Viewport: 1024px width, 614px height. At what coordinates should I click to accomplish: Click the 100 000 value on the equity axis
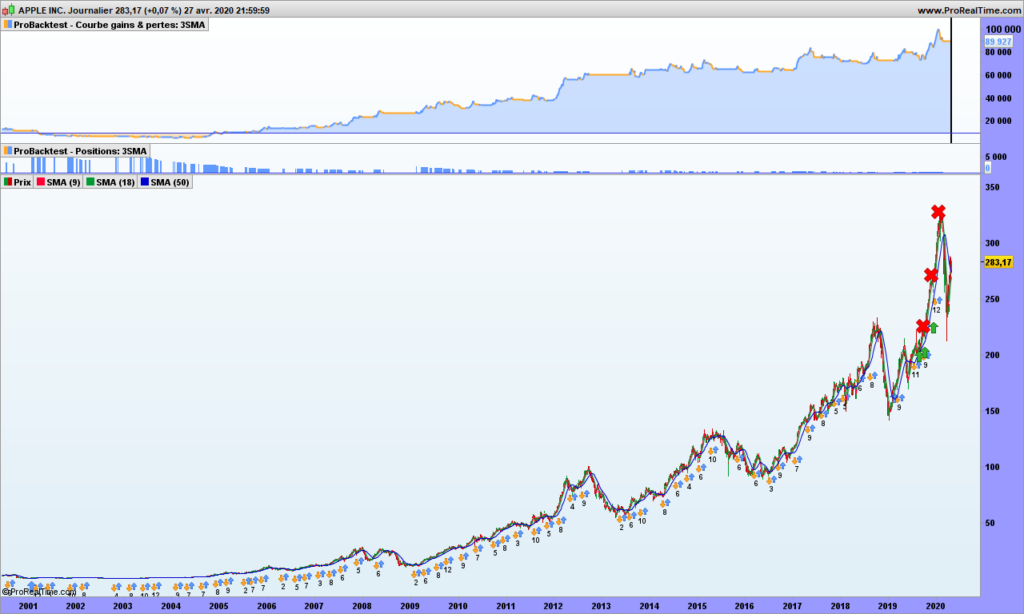pyautogui.click(x=1002, y=29)
